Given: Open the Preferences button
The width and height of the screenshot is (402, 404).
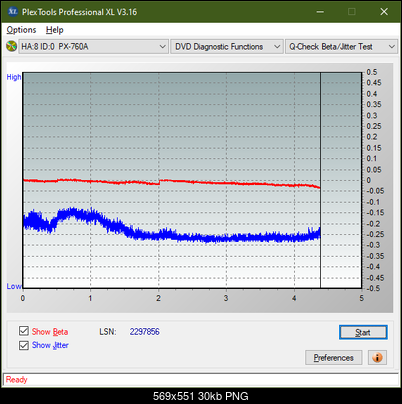Looking at the screenshot, I should [334, 358].
